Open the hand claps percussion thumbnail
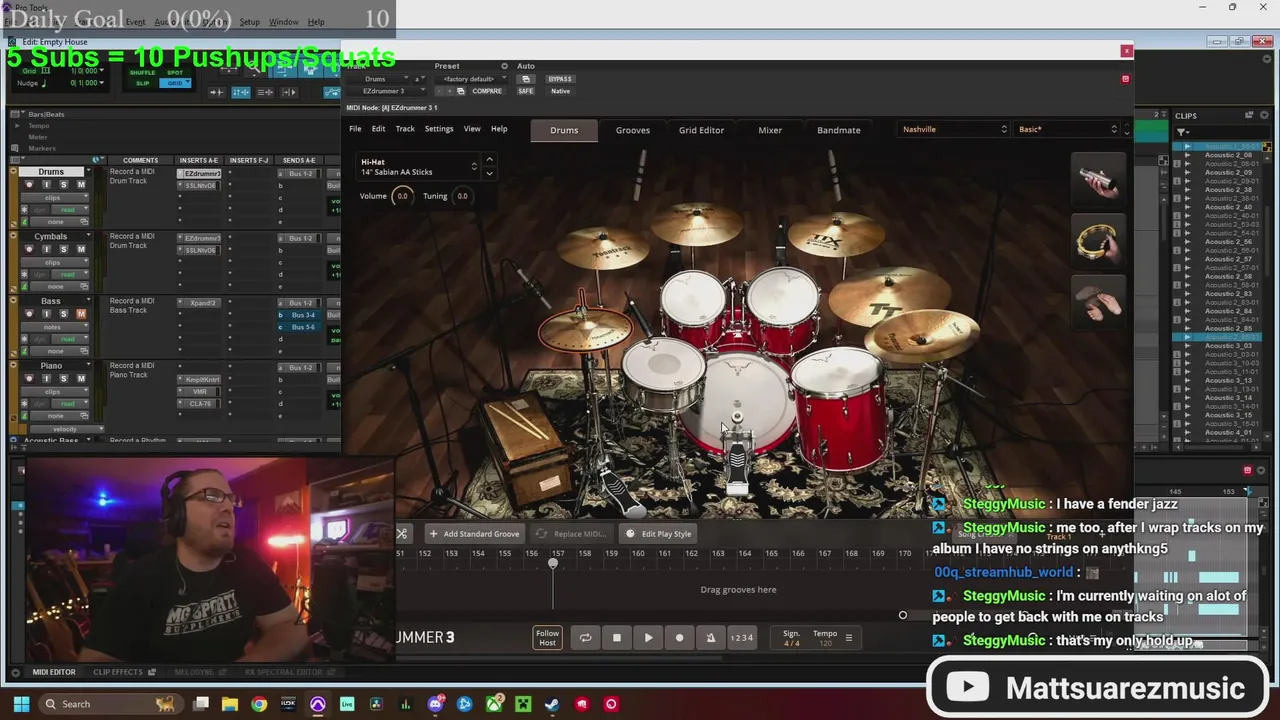 point(1098,300)
